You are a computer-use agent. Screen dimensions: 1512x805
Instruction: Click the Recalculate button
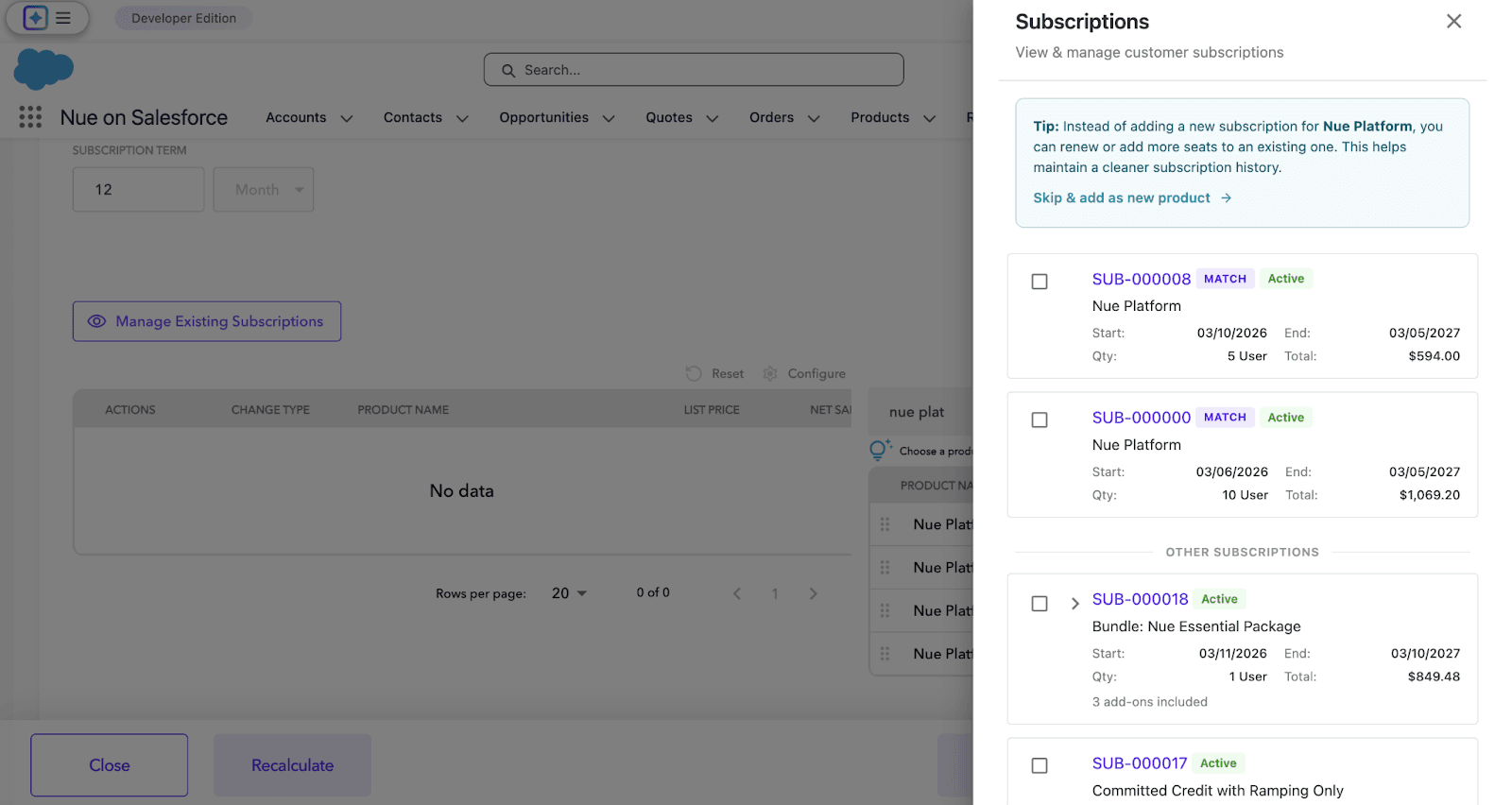click(x=292, y=765)
